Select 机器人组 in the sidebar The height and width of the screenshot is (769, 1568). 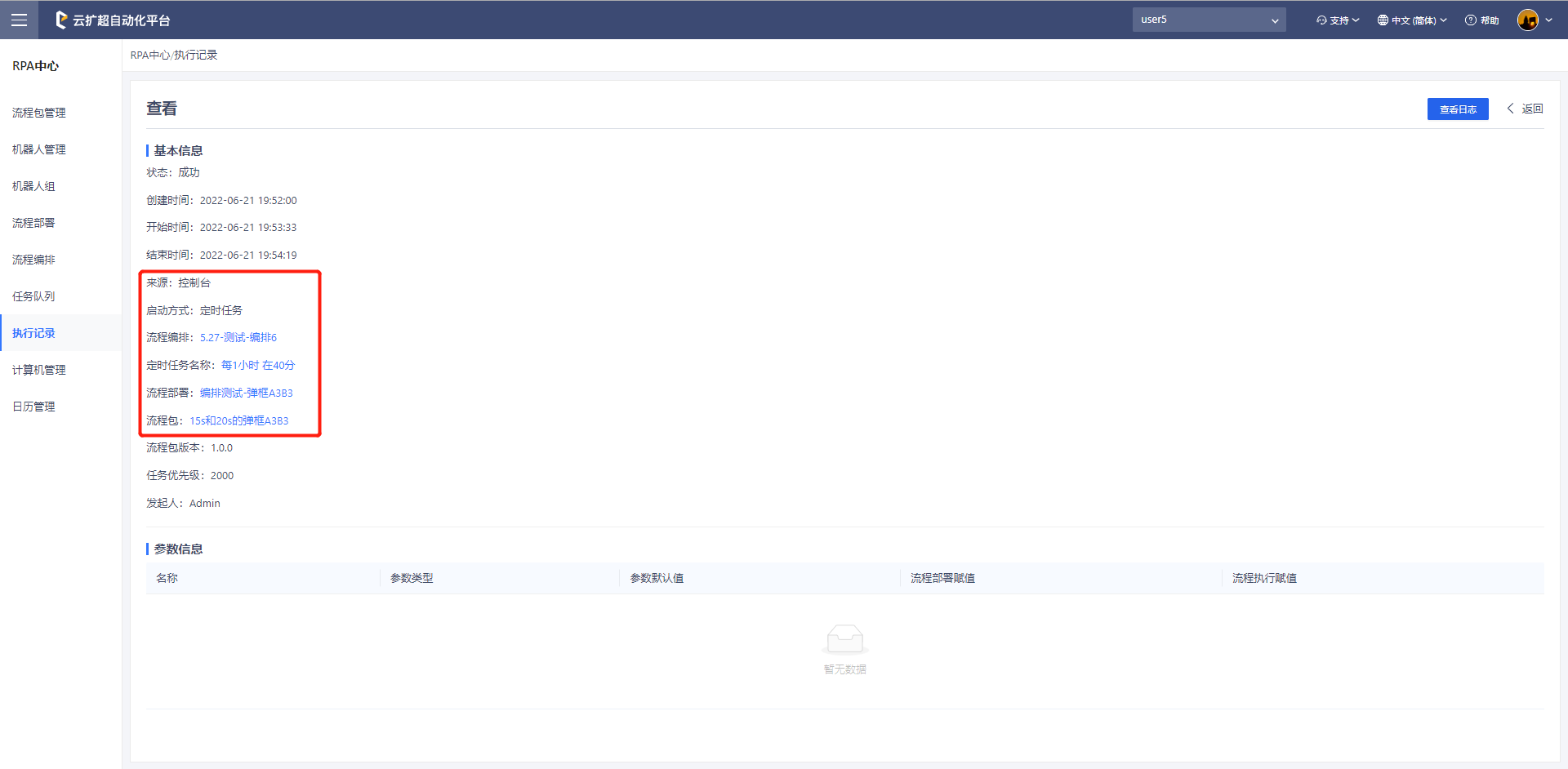coord(33,186)
